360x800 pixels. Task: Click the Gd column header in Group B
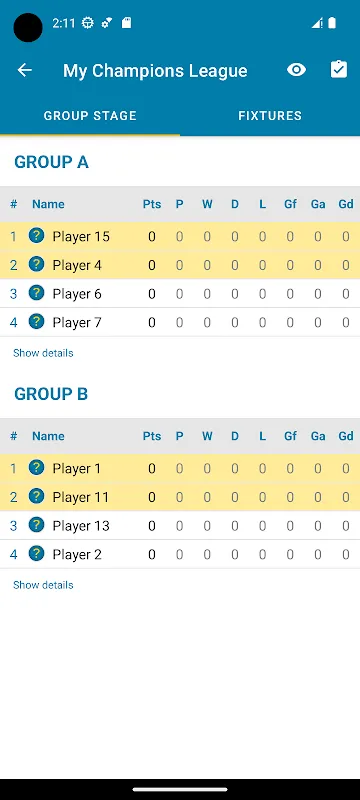[x=346, y=436]
